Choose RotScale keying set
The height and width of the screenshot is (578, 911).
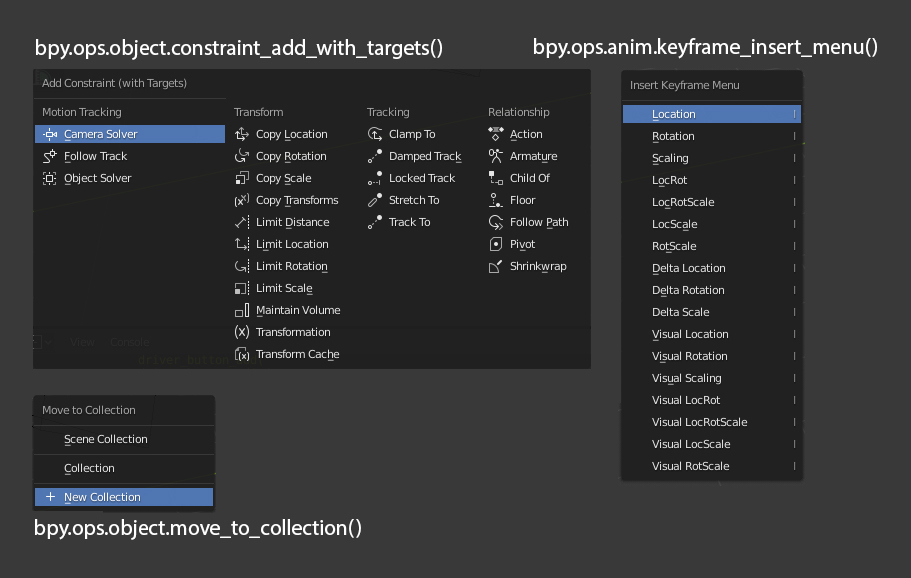tap(712, 246)
